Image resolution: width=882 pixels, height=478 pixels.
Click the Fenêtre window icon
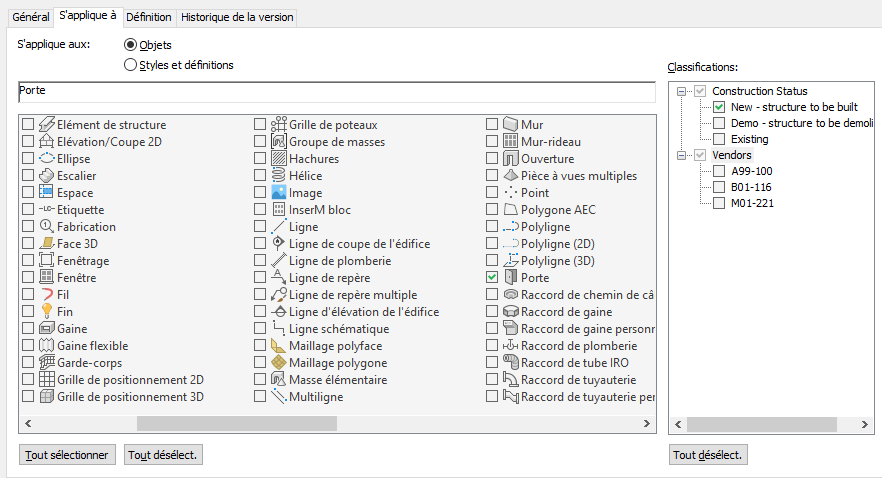[x=46, y=277]
